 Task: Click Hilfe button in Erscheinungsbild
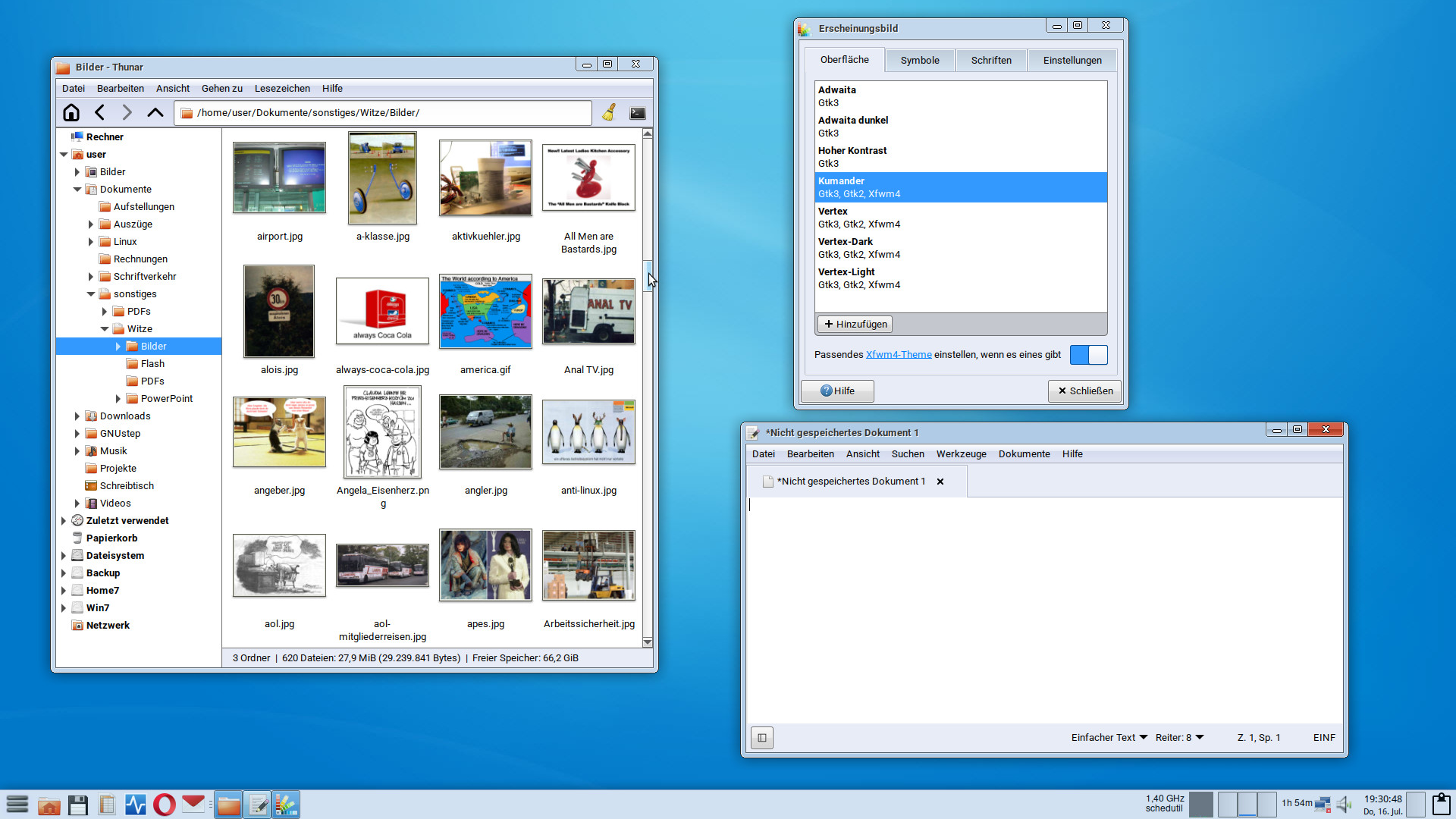(837, 391)
